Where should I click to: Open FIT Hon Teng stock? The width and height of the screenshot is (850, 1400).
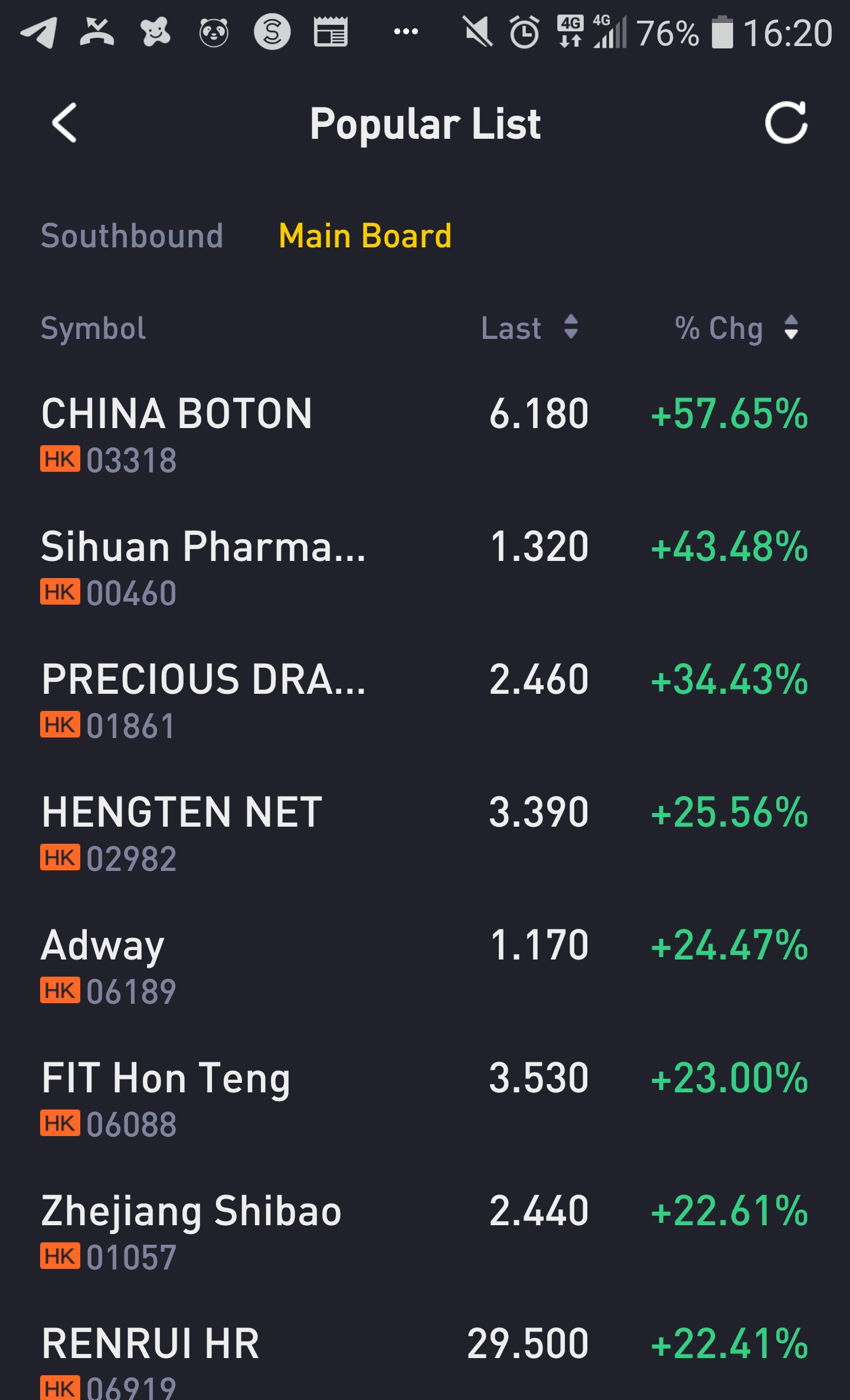425,1099
